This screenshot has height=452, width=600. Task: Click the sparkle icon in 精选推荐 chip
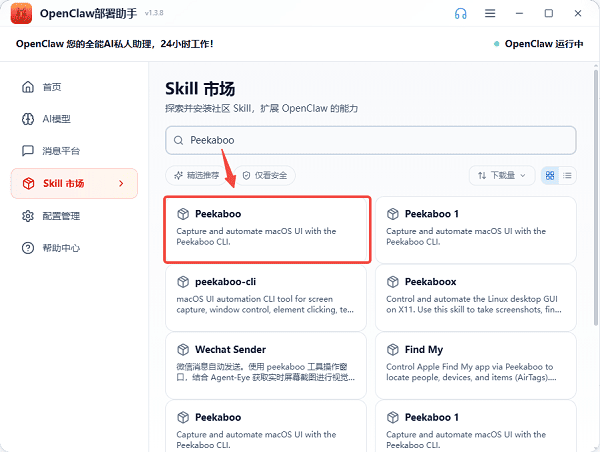(x=178, y=175)
